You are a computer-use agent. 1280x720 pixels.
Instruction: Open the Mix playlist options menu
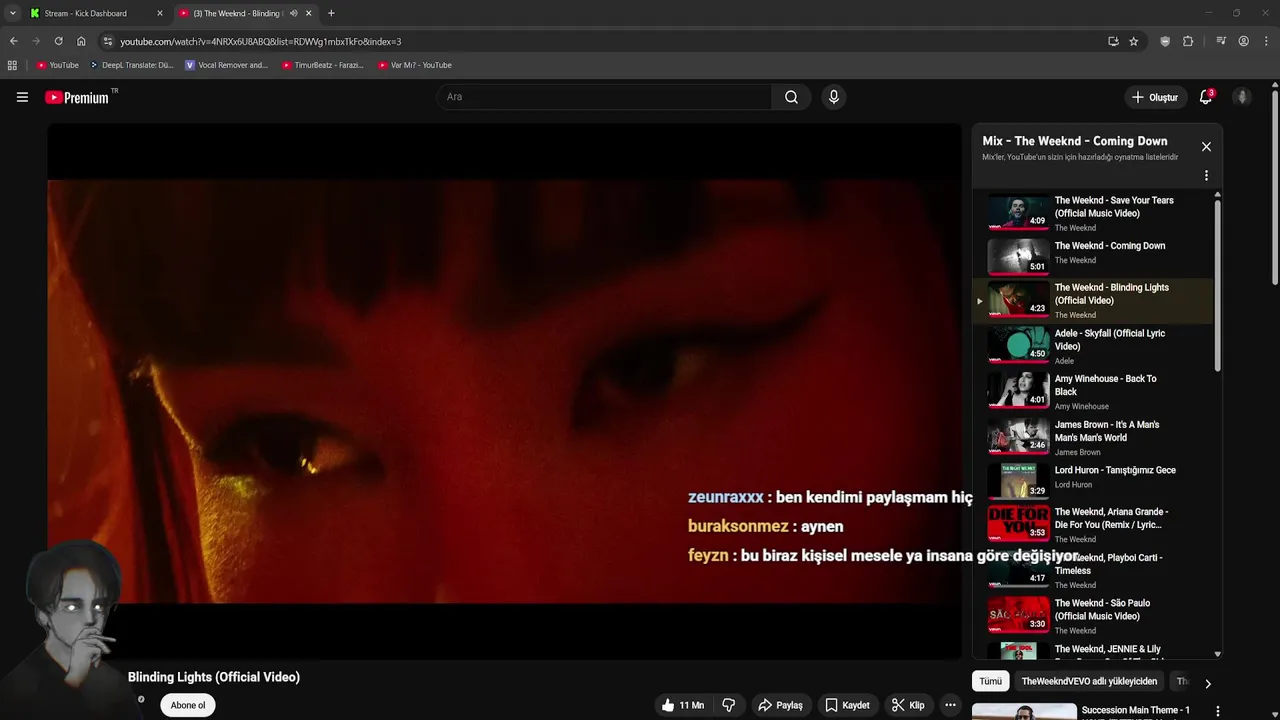click(x=1206, y=175)
